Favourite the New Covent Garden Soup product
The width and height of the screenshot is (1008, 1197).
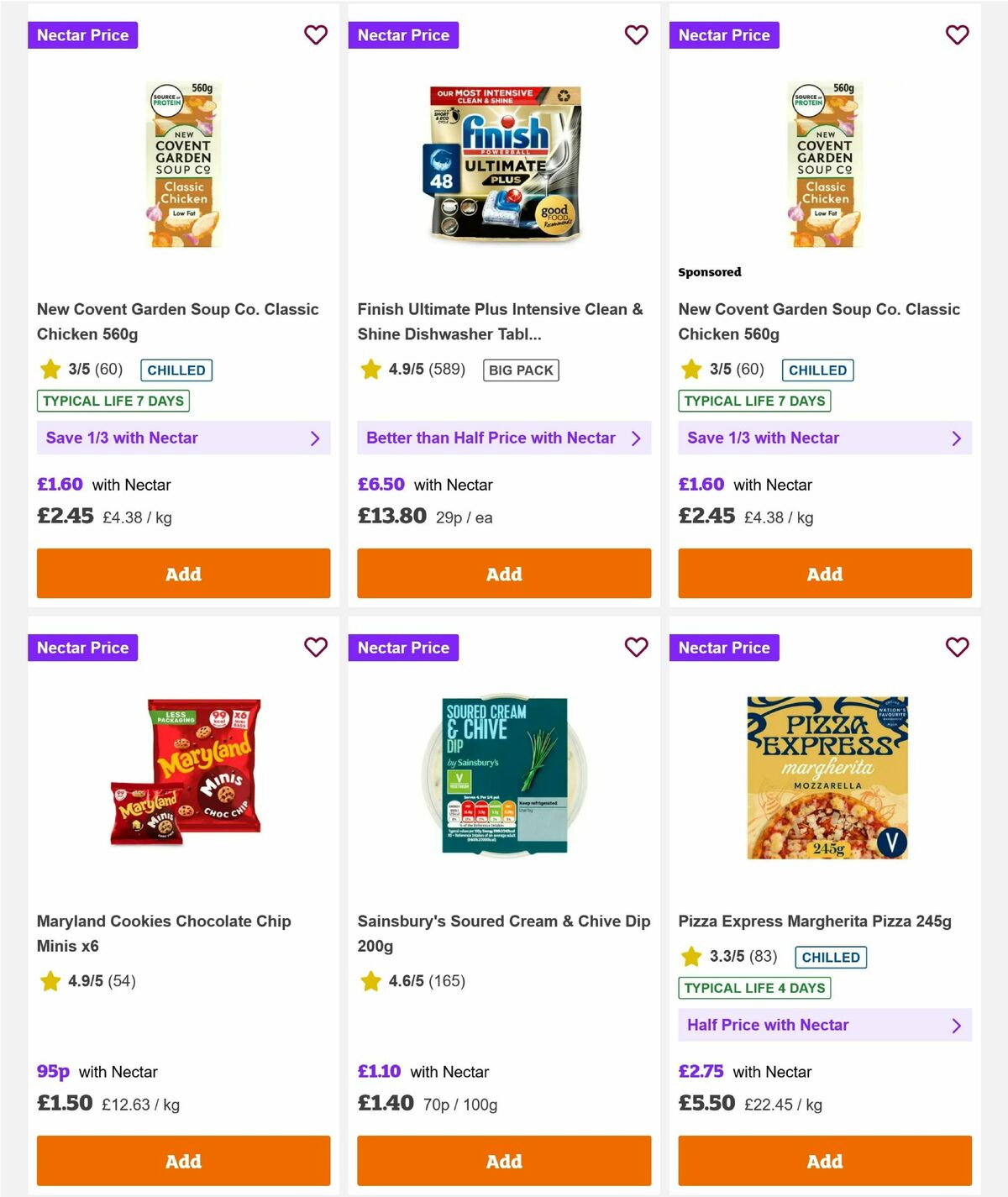pyautogui.click(x=316, y=35)
